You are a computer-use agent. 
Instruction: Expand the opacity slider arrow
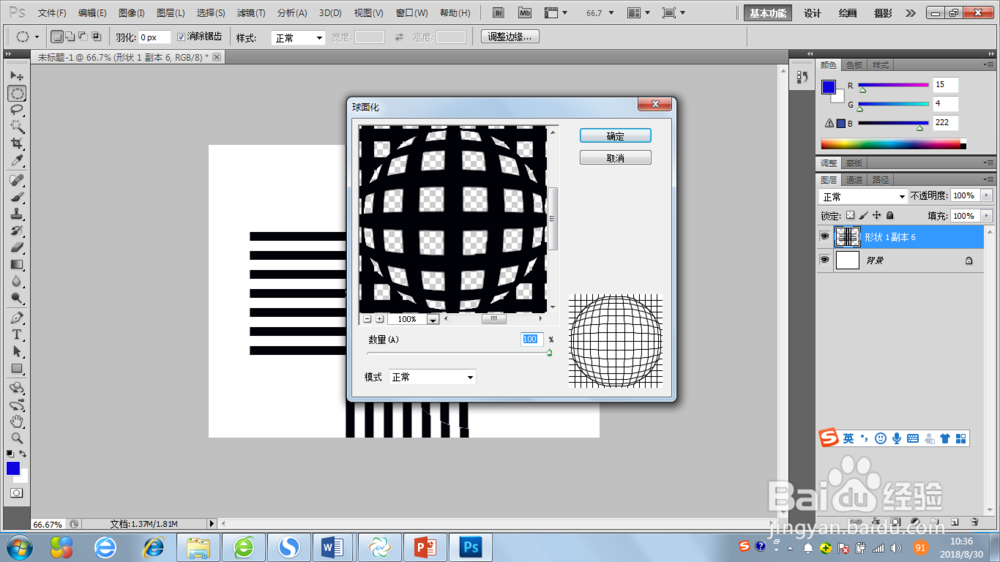coord(987,196)
